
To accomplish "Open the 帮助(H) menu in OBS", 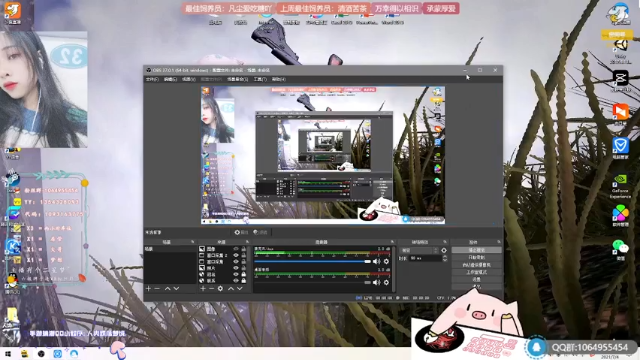I will click(279, 79).
